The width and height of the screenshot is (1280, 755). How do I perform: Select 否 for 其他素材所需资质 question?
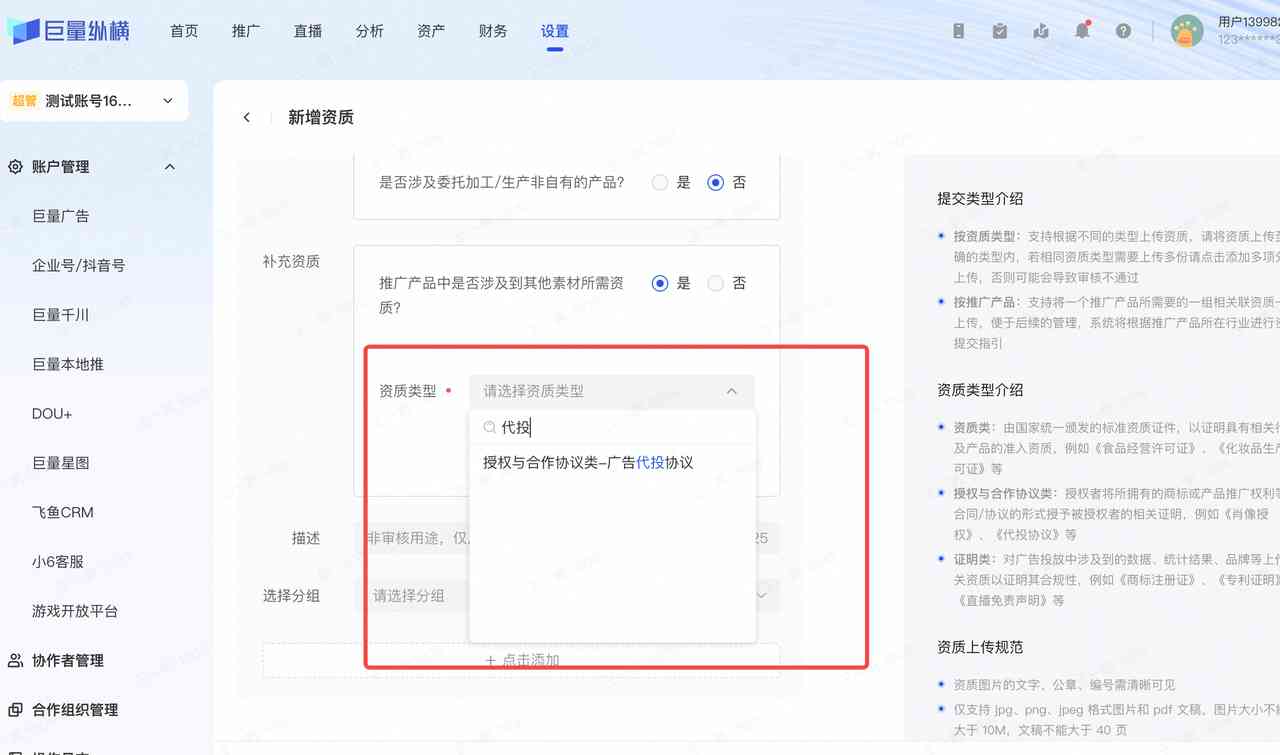715,284
